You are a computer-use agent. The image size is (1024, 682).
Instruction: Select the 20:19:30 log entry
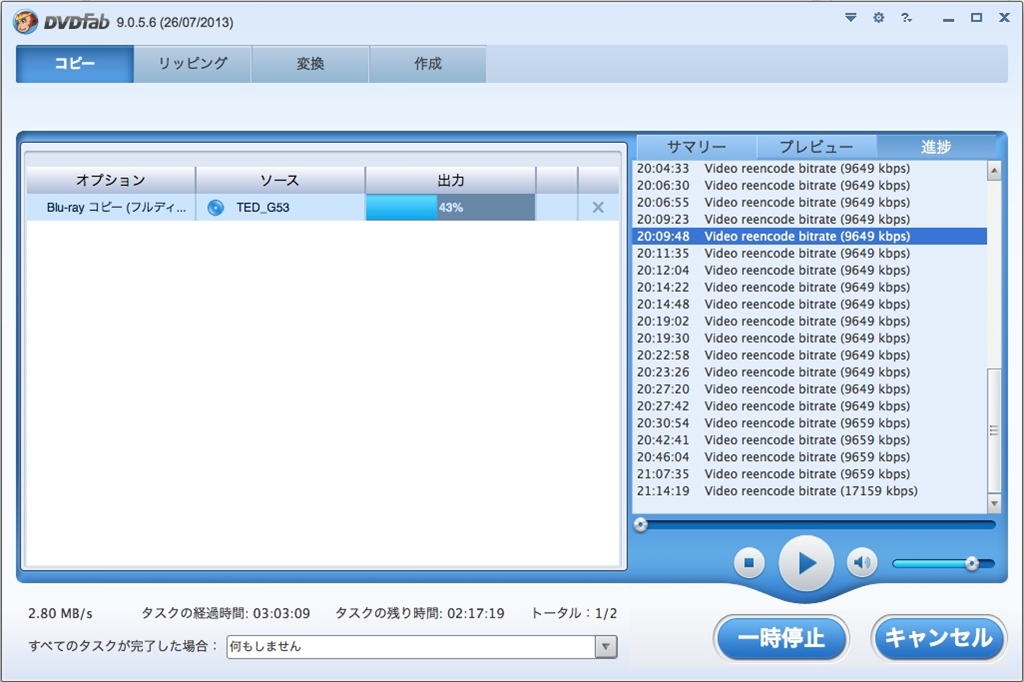coord(810,338)
